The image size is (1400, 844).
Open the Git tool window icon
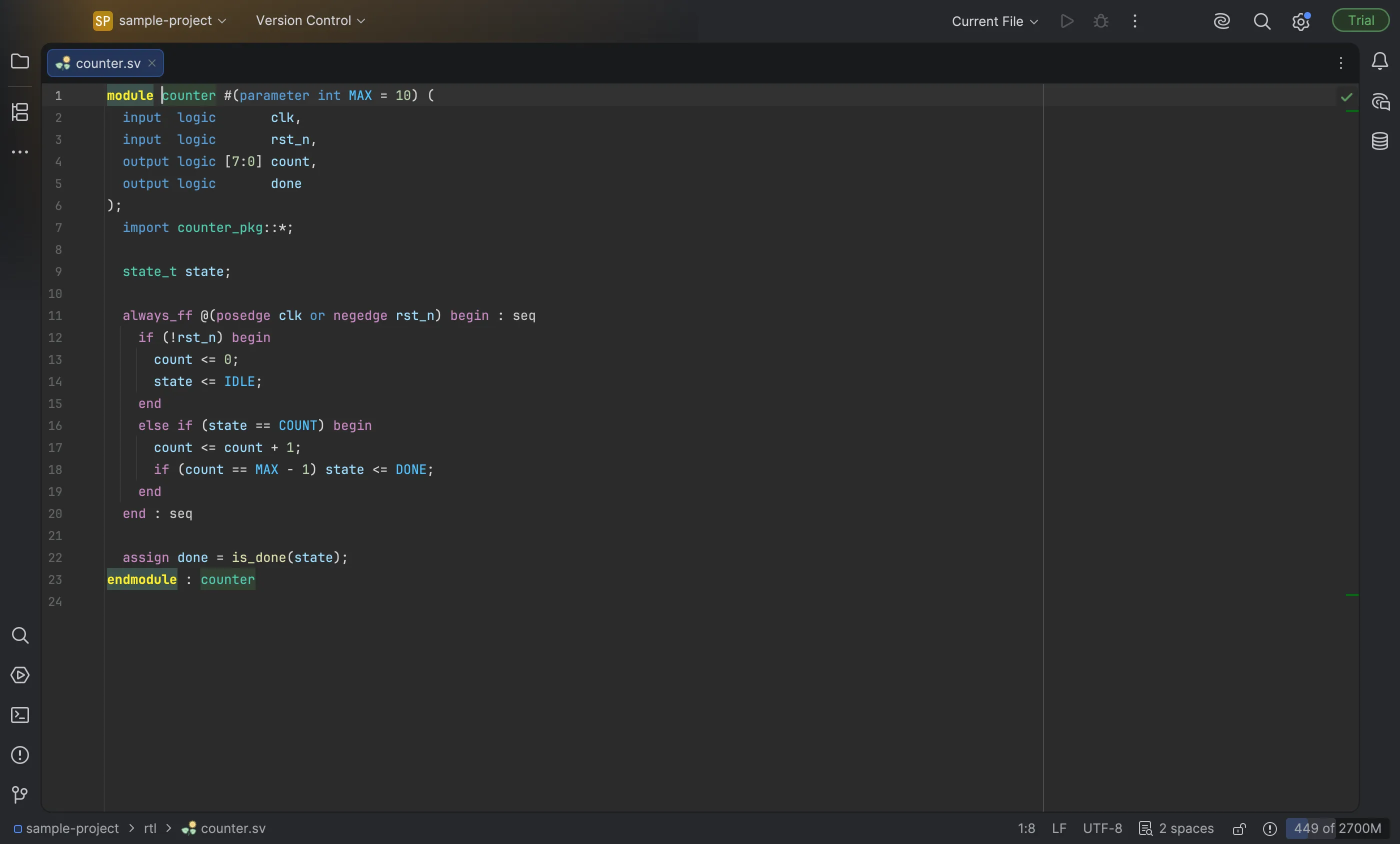click(20, 794)
